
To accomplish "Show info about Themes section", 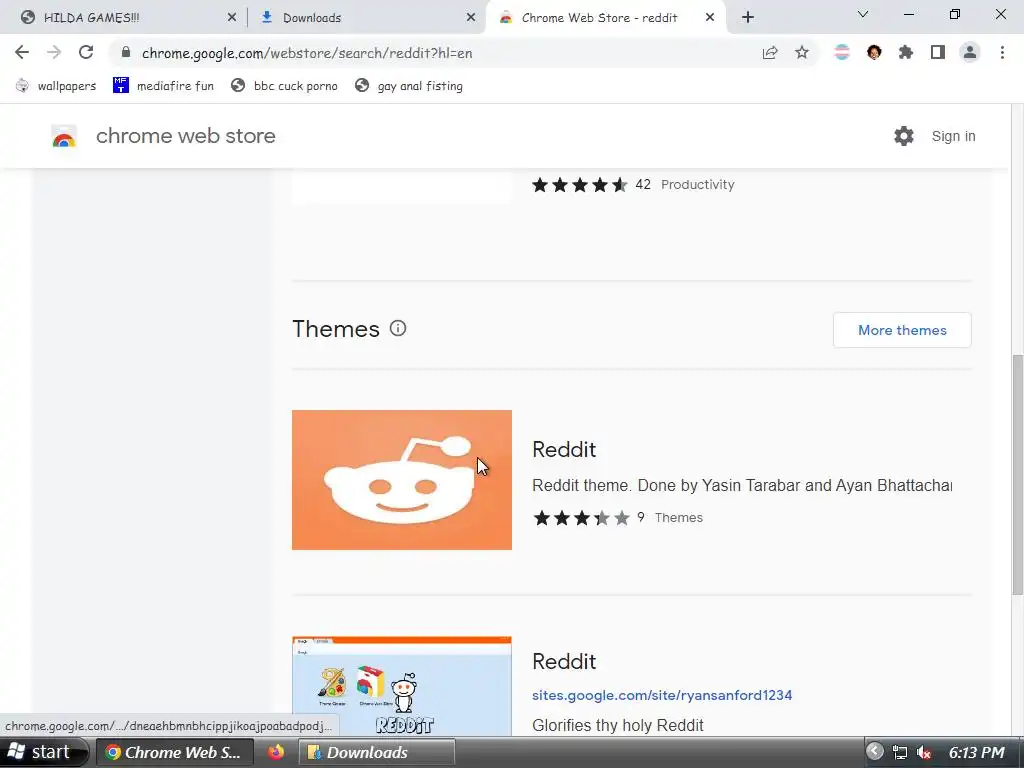I will [398, 328].
